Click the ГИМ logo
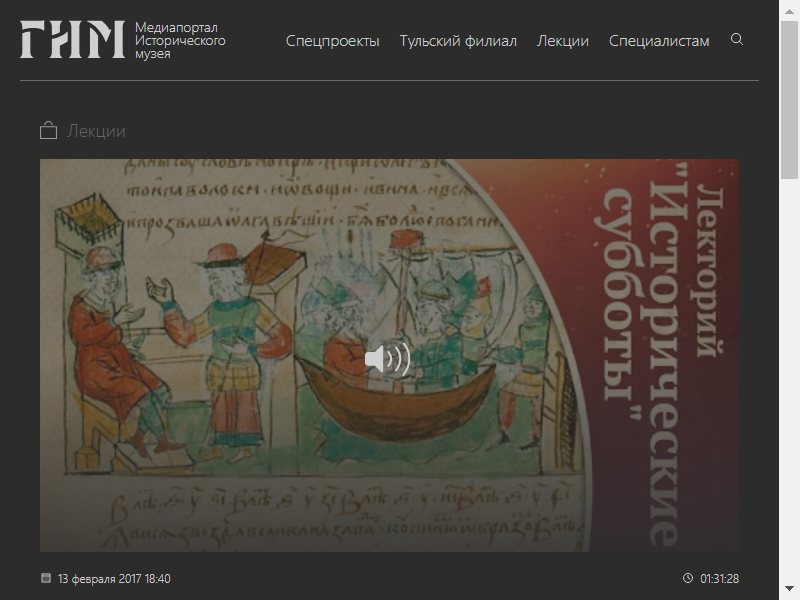This screenshot has height=600, width=800. pos(72,39)
